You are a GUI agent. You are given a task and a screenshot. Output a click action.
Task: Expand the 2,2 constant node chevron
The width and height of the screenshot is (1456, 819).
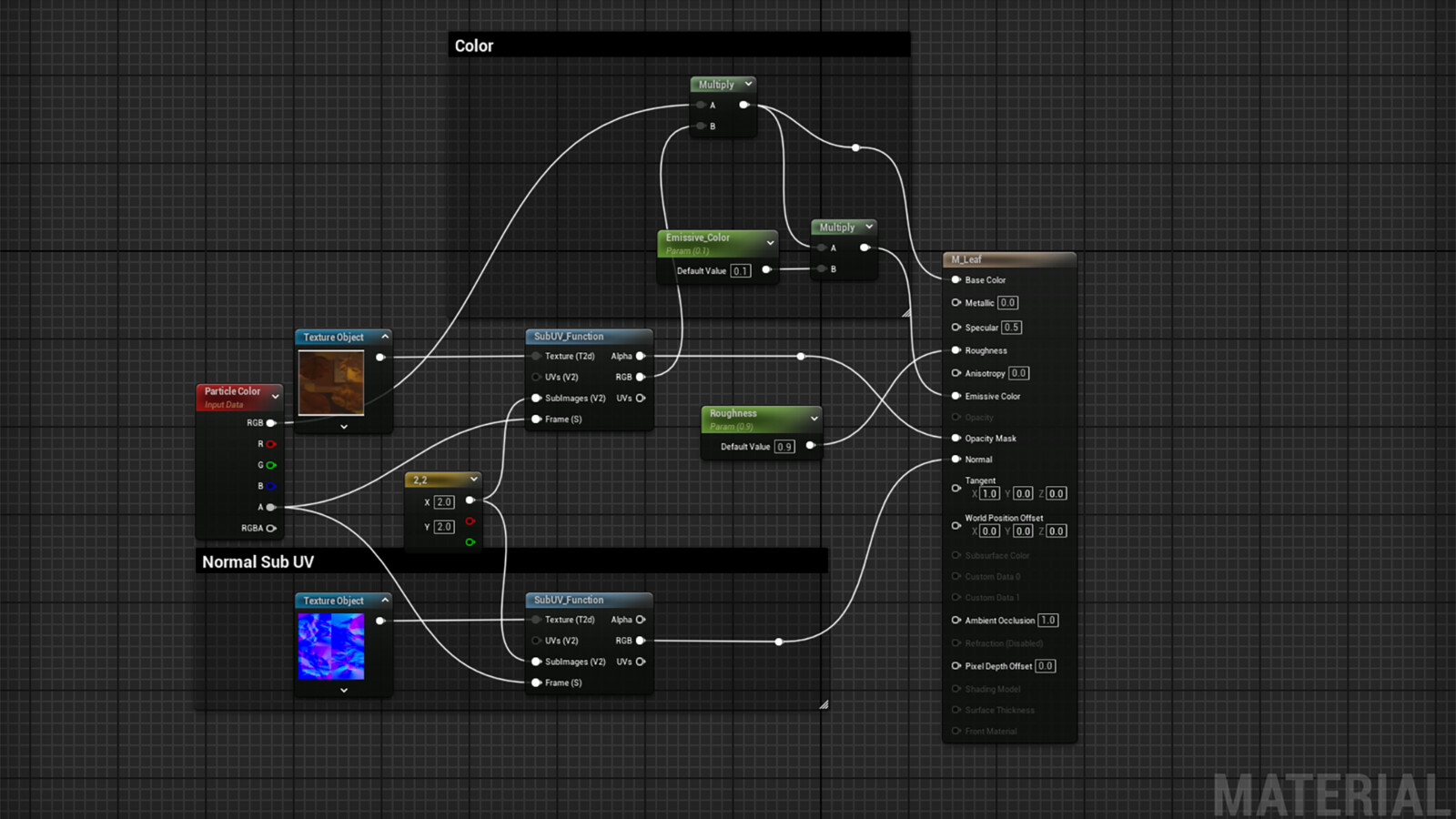click(474, 479)
